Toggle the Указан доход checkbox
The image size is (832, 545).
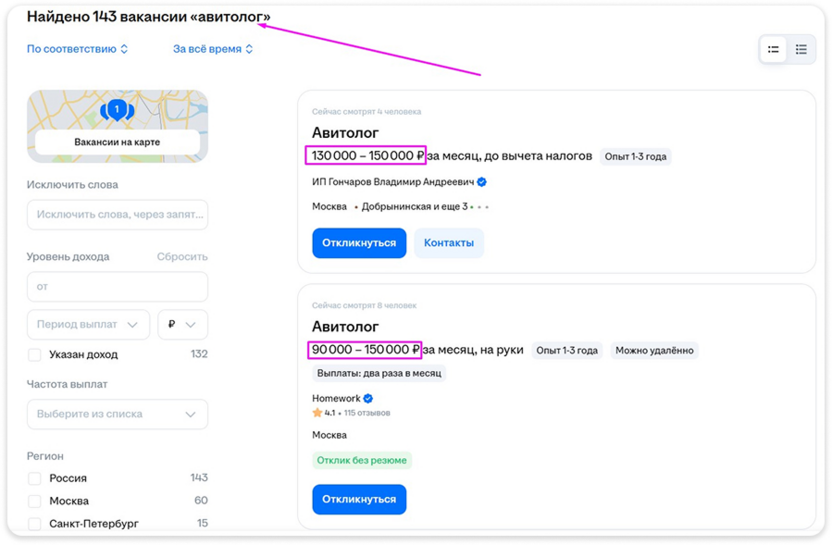(x=35, y=354)
